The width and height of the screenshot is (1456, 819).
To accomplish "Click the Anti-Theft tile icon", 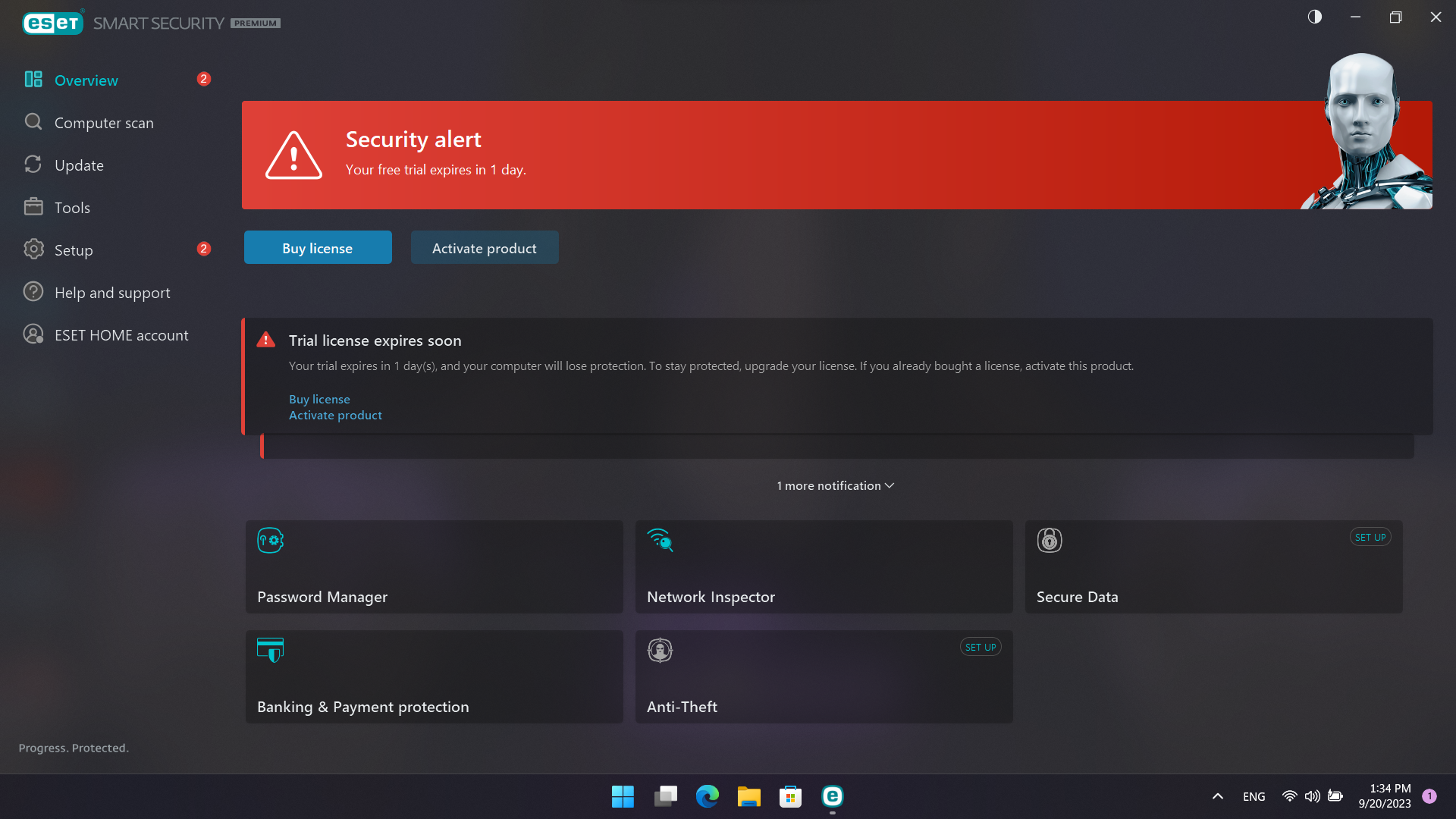I will coord(660,650).
